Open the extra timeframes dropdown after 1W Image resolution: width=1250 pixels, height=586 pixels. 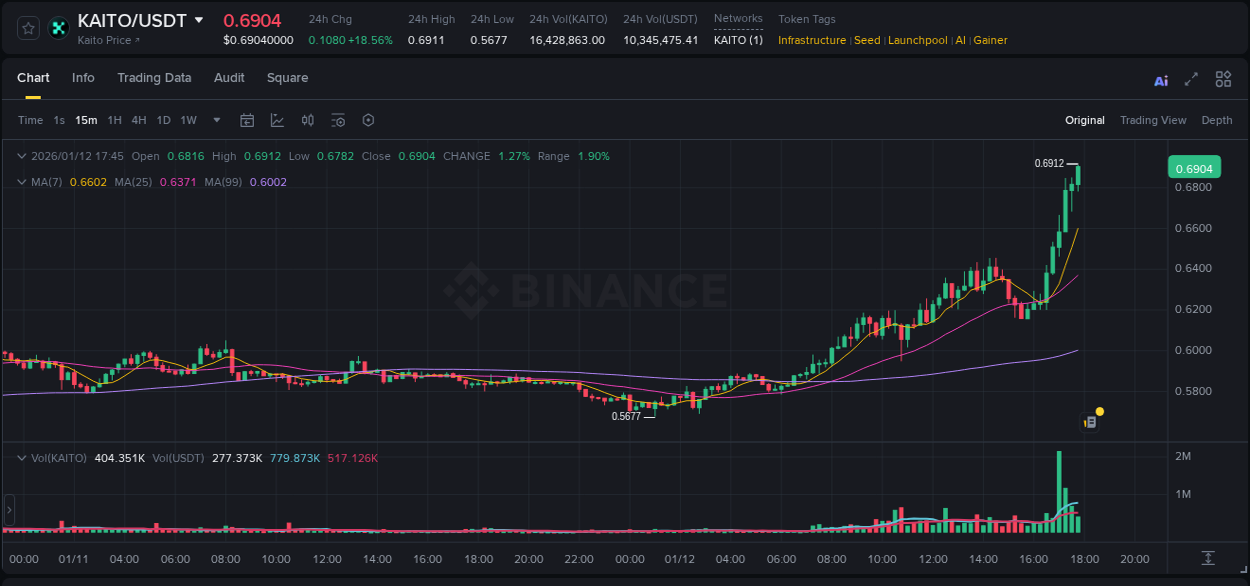point(216,120)
